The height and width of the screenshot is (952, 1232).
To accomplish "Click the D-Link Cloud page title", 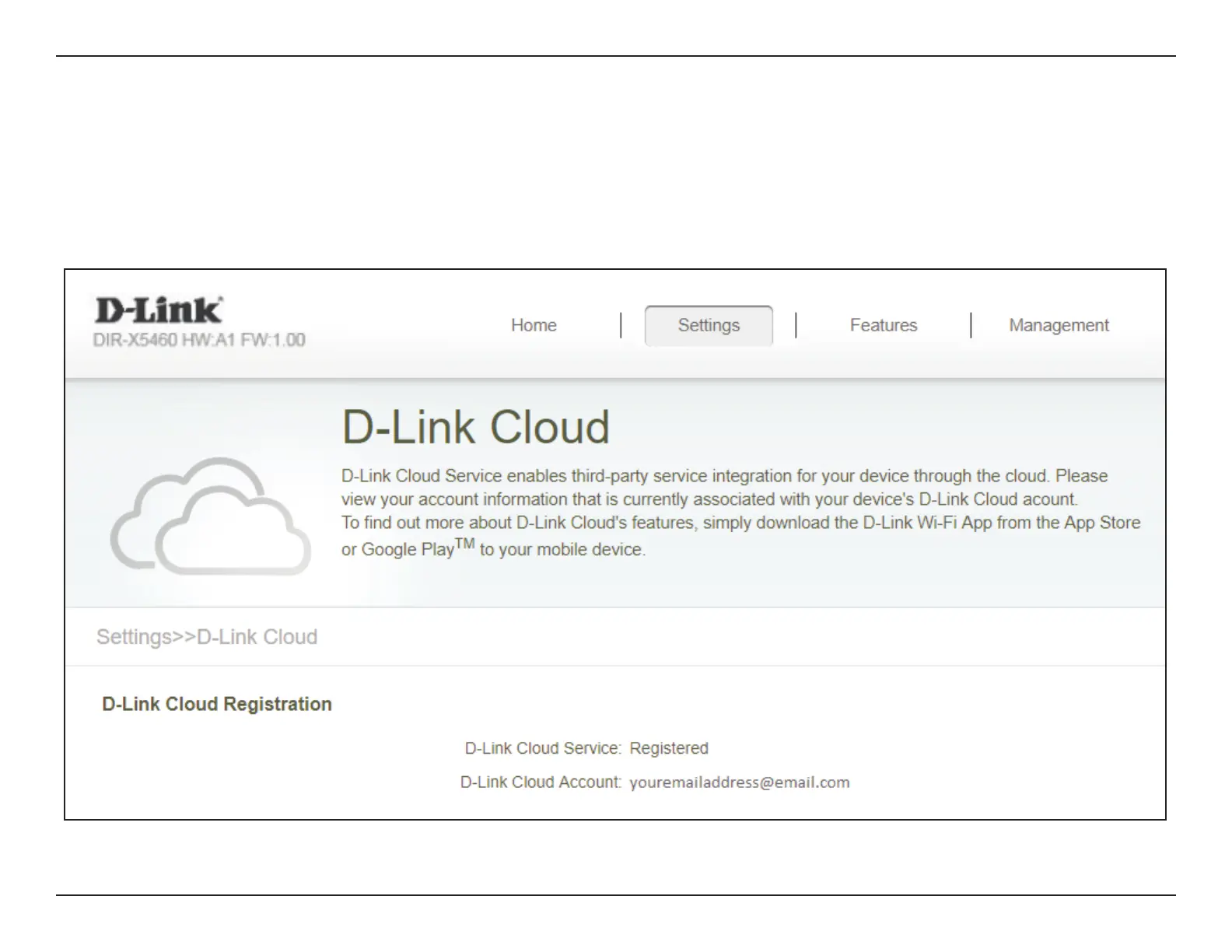I will 476,427.
